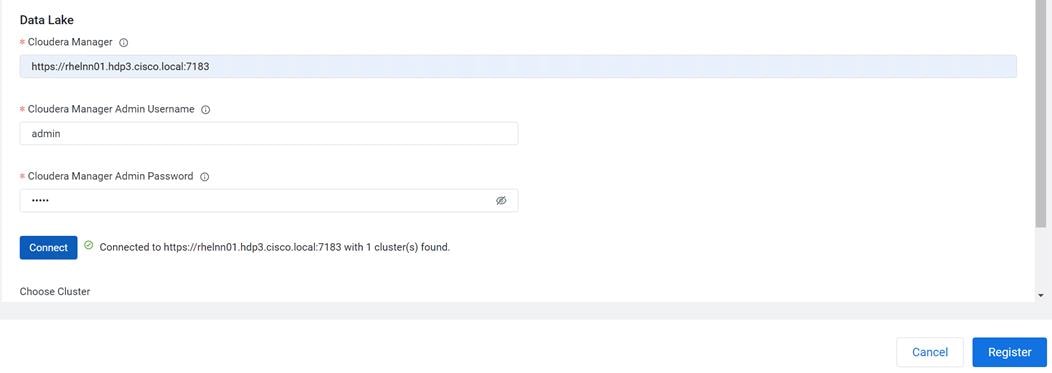This screenshot has height=373, width=1052.
Task: Click the blue Connect button
Action: pos(48,248)
